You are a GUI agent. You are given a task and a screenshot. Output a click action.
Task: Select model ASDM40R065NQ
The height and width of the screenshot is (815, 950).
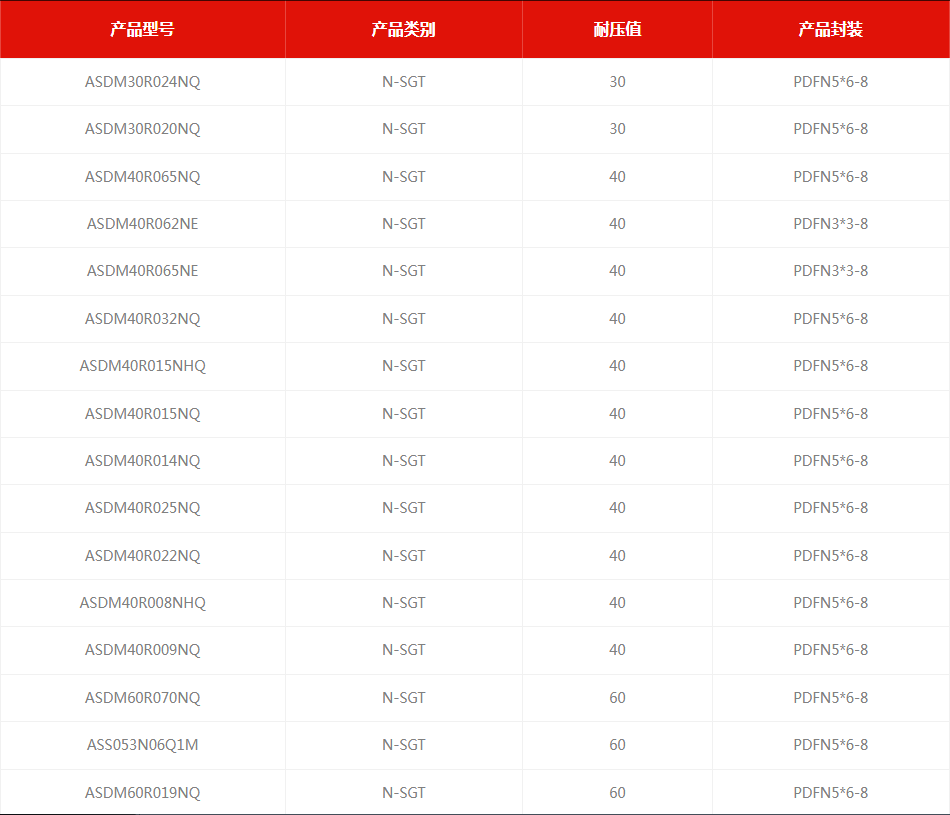tap(142, 177)
